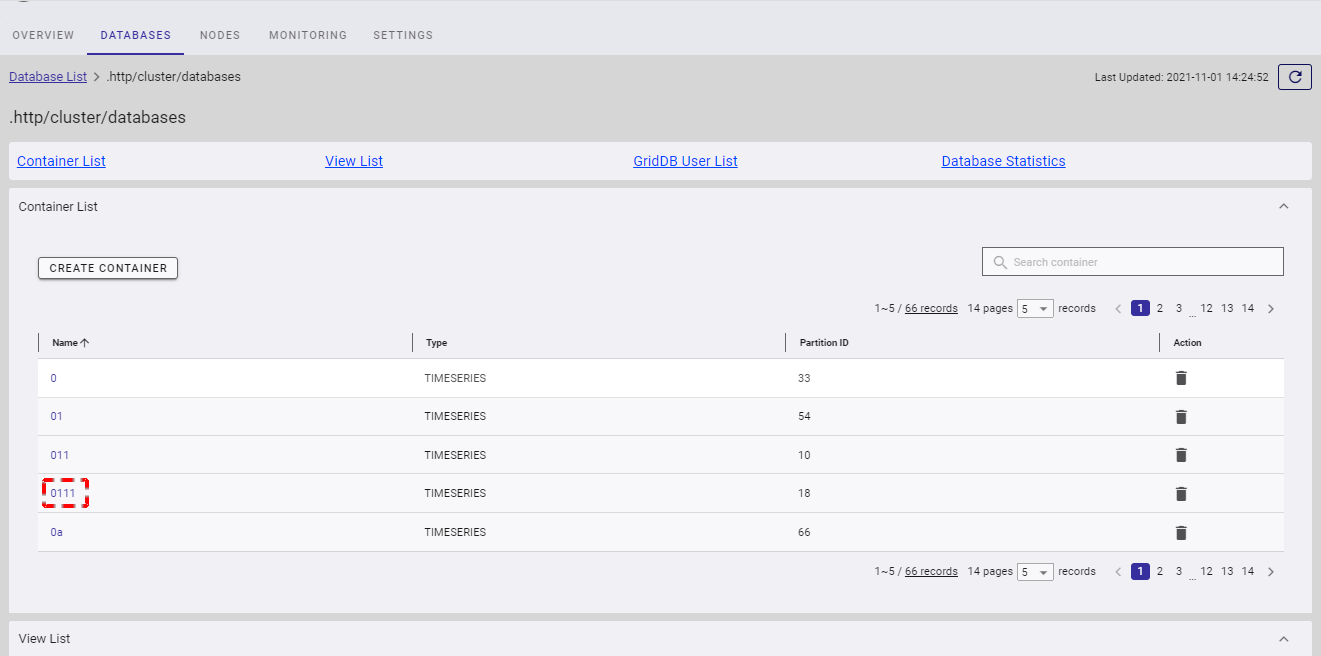Jump to page 14 in top pagination
The image size is (1321, 656).
(x=1248, y=309)
